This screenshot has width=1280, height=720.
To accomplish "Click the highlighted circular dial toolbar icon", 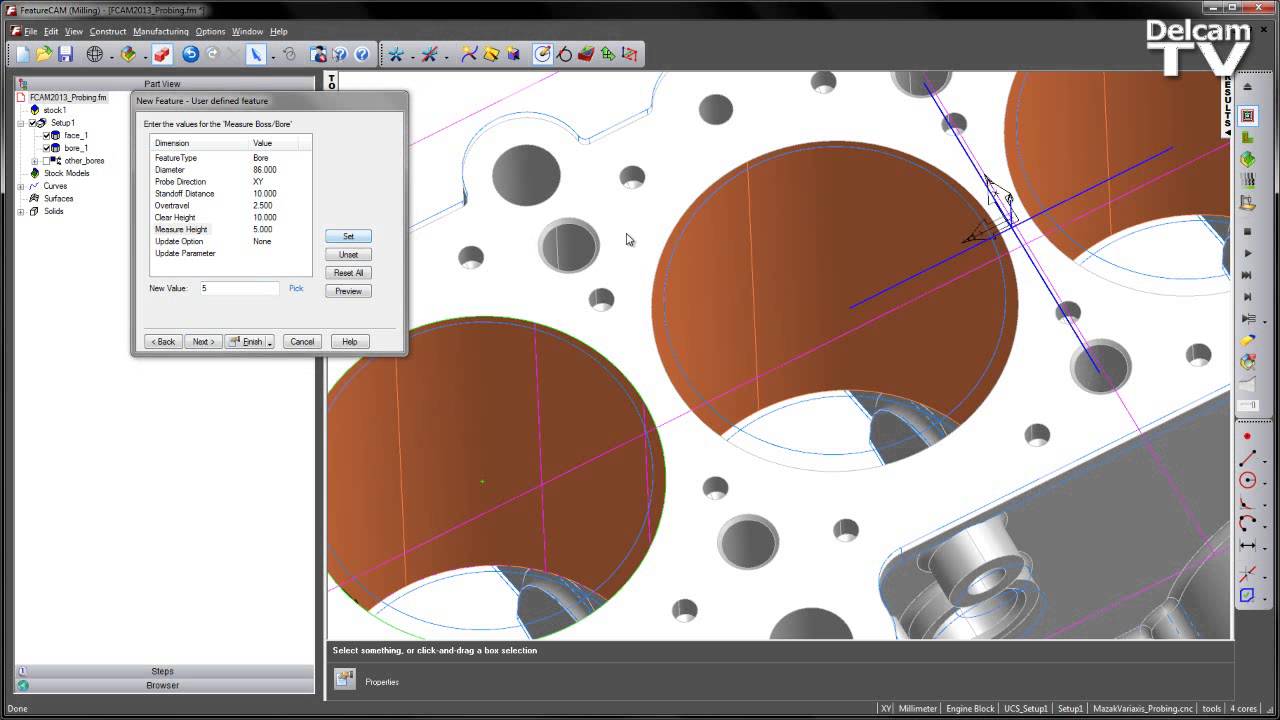I will (x=542, y=54).
